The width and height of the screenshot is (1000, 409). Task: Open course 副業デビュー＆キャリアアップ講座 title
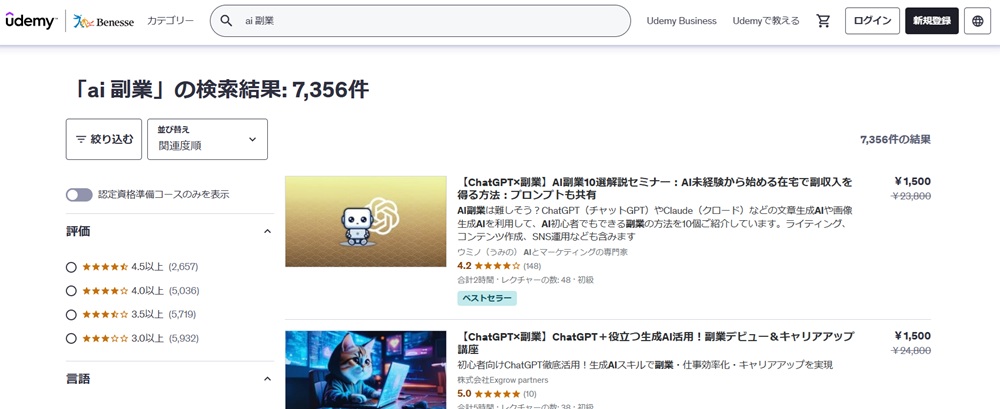coord(656,343)
